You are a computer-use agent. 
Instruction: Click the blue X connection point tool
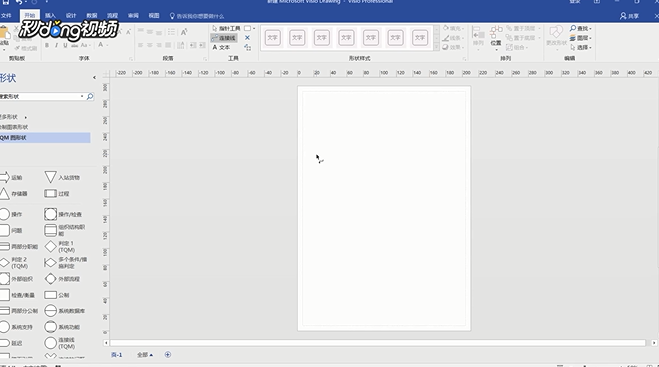click(x=247, y=38)
